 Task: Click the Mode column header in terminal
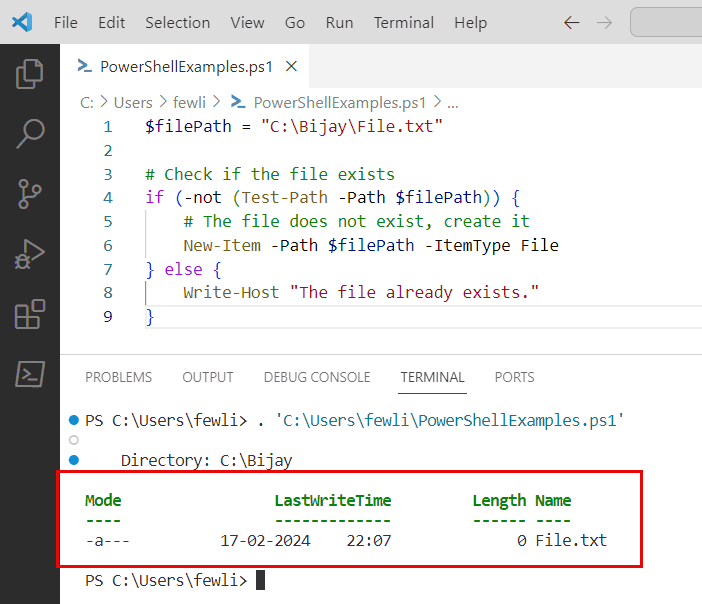(103, 501)
